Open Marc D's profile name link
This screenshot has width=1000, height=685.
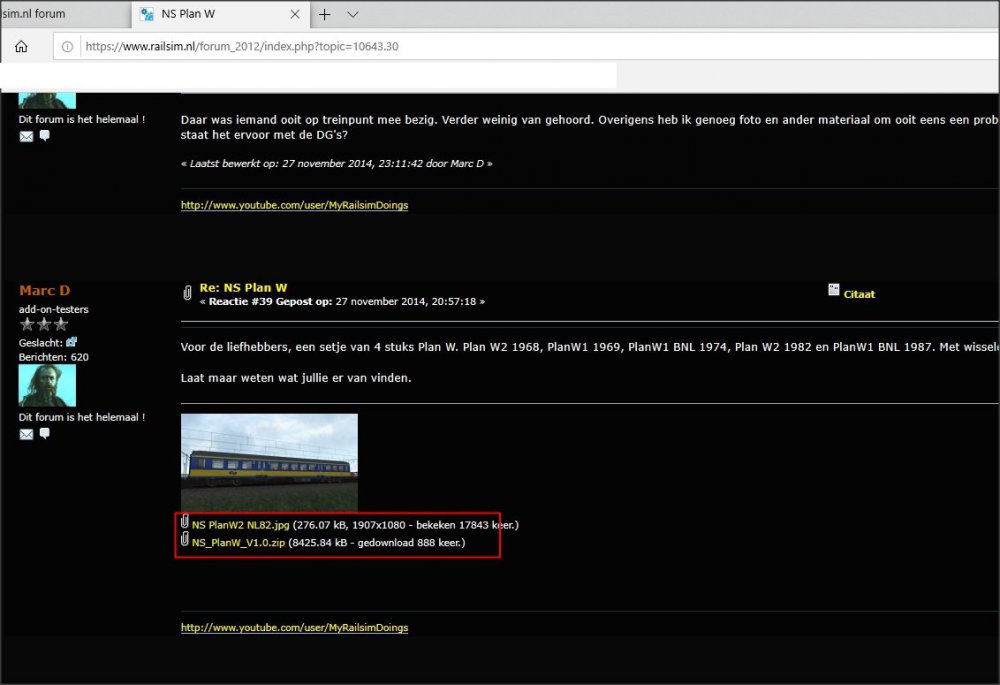click(x=44, y=290)
